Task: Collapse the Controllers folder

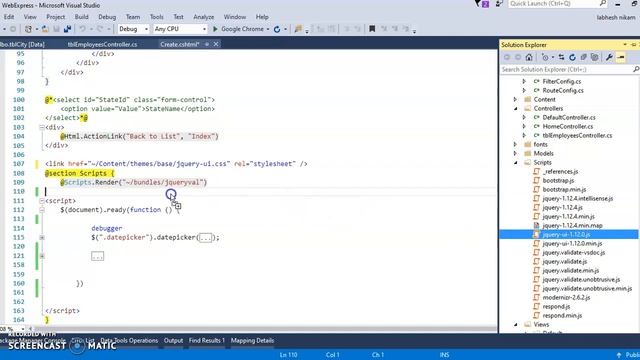Action: click(x=516, y=109)
